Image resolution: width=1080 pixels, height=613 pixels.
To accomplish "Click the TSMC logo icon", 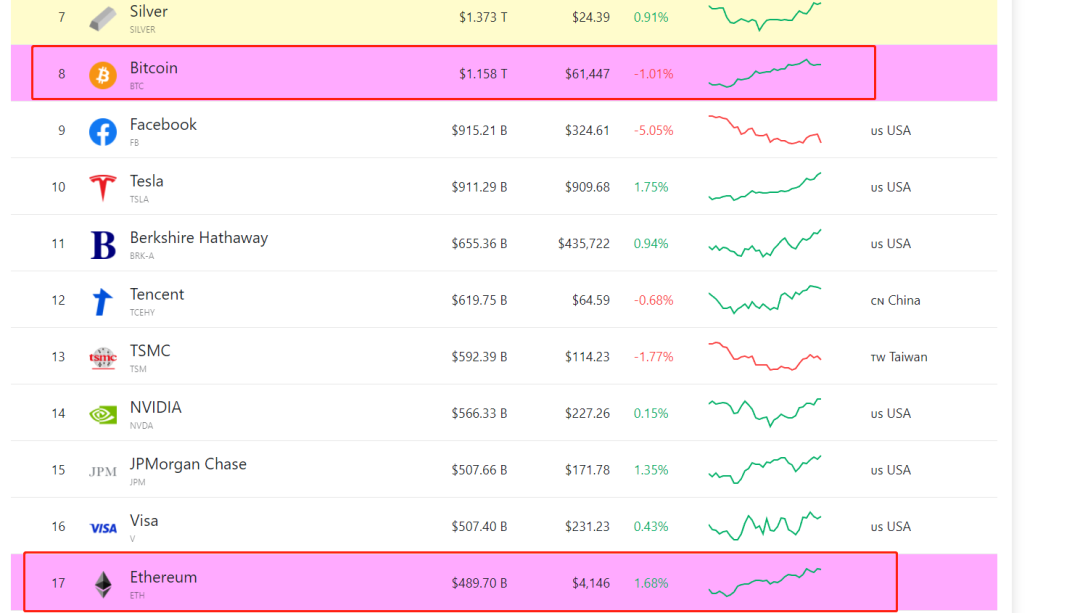I will (x=103, y=357).
